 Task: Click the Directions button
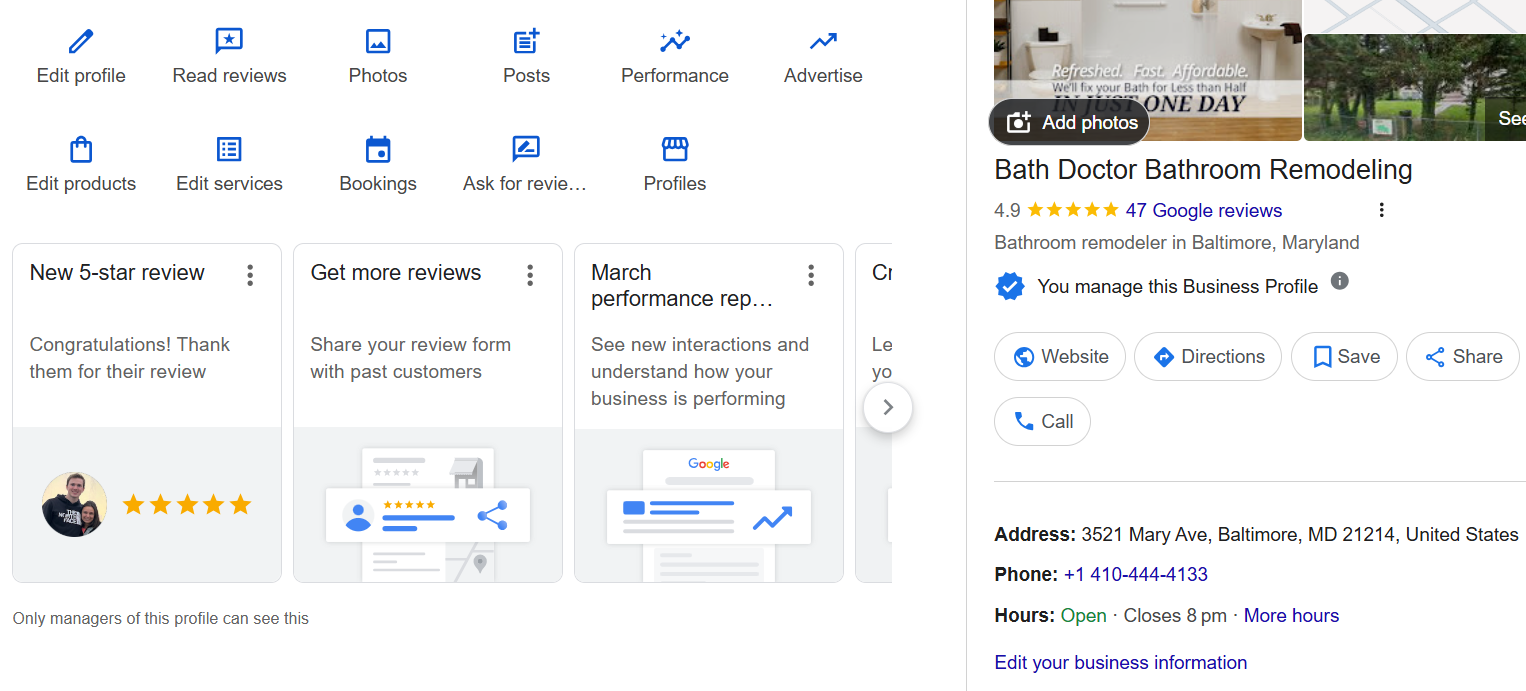coord(1208,357)
